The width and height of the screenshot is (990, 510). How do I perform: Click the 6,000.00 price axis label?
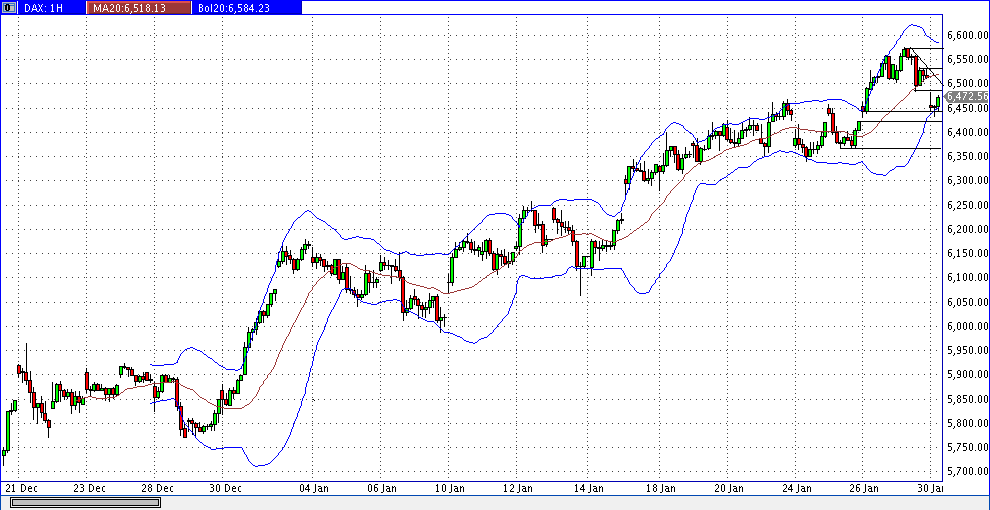coord(967,326)
